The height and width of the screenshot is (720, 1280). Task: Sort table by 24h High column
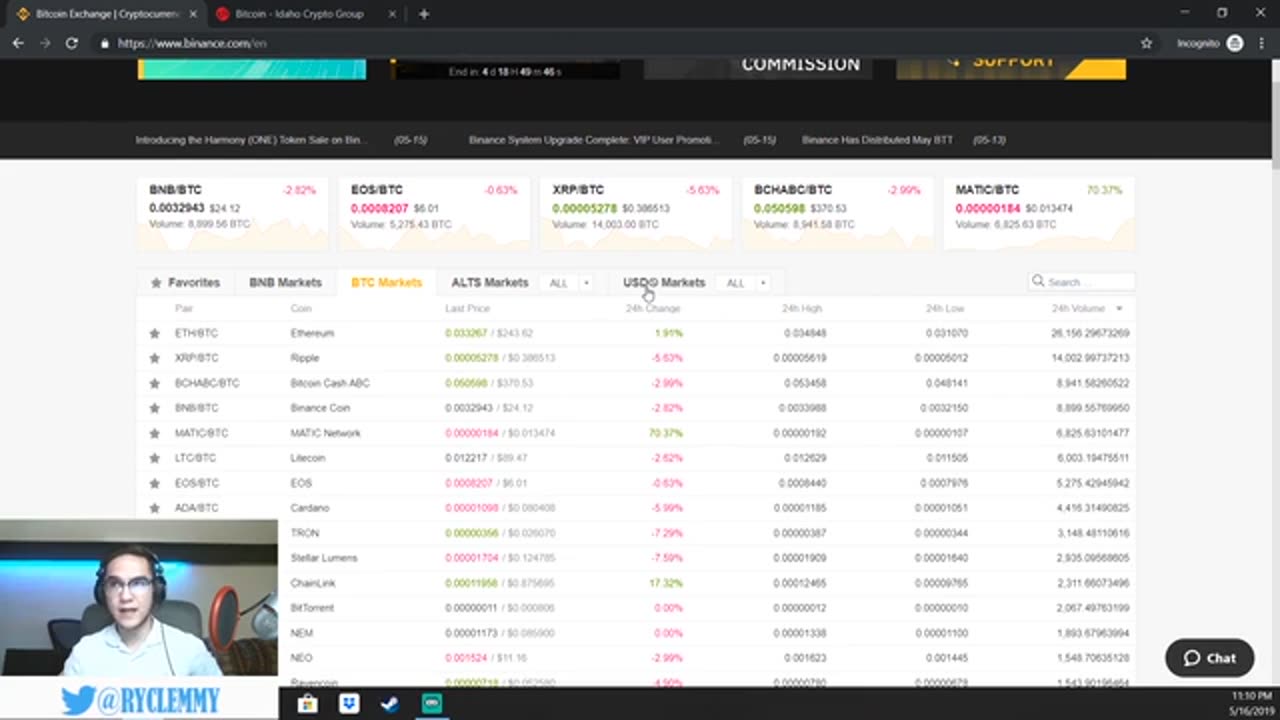pos(802,309)
